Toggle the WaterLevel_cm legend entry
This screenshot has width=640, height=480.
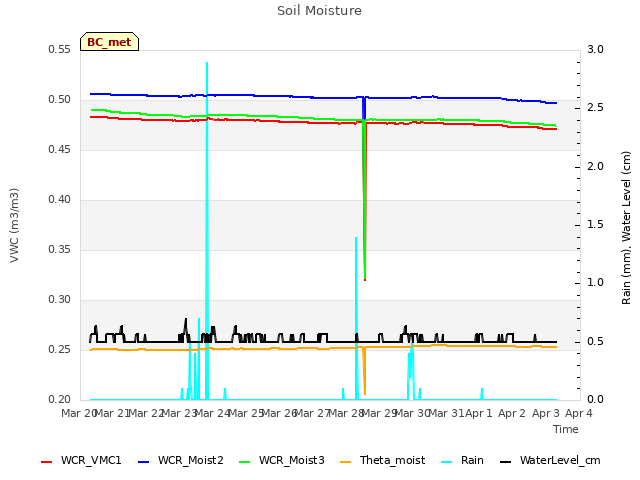(550, 461)
